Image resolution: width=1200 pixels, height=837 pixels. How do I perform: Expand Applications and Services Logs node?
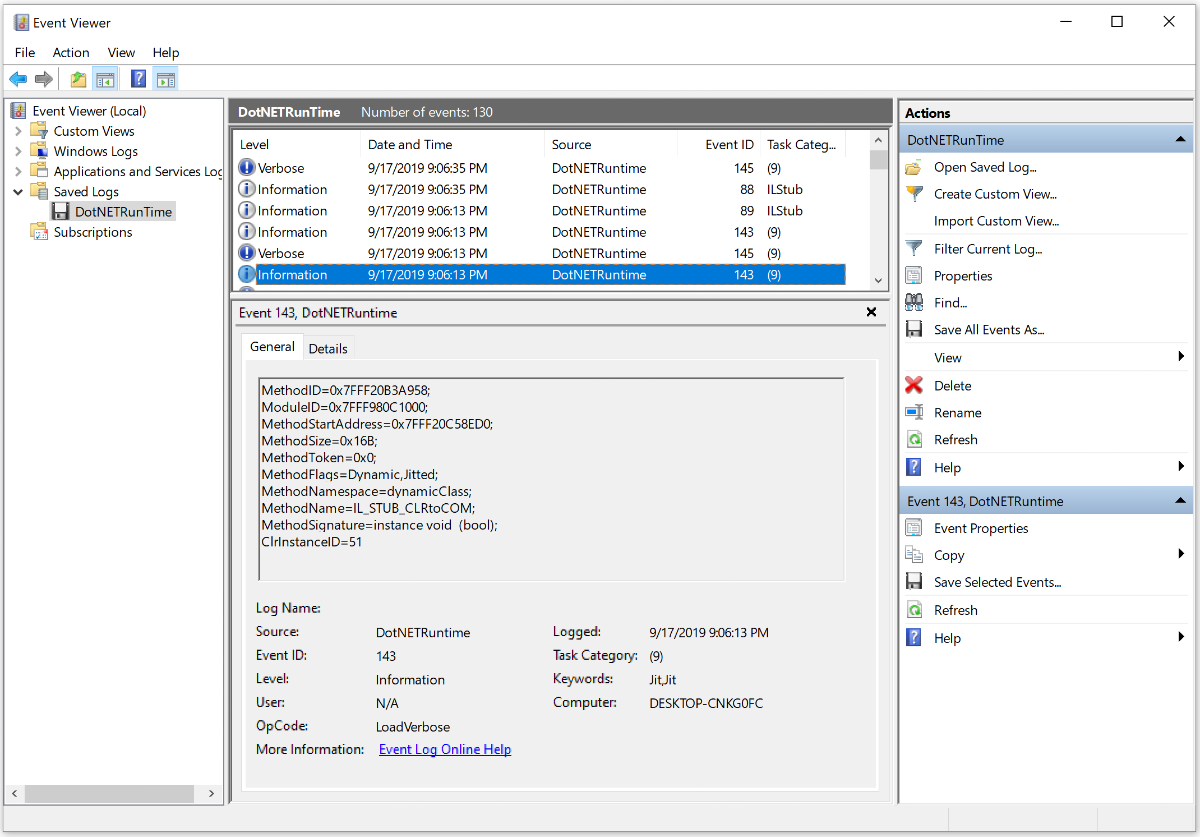click(18, 171)
